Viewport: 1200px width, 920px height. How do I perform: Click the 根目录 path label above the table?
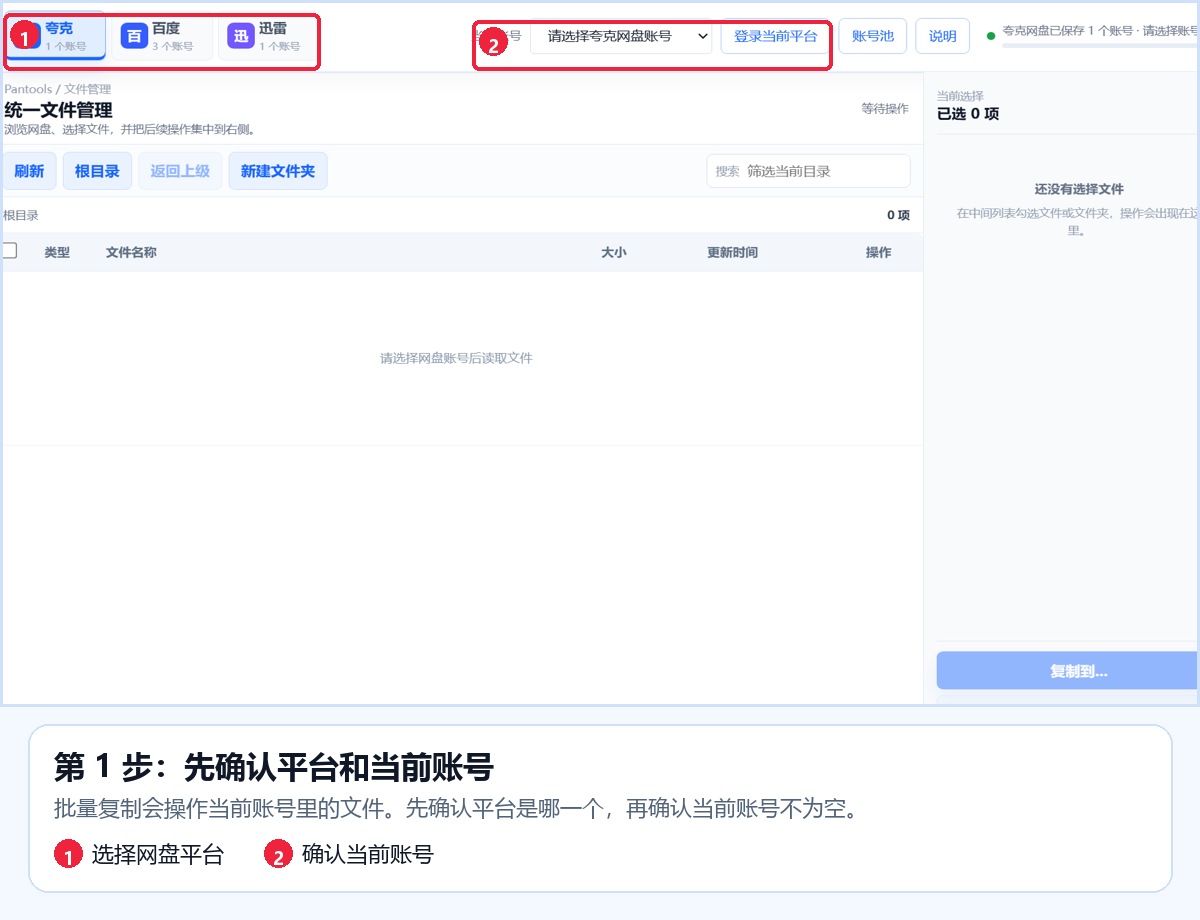pos(21,215)
